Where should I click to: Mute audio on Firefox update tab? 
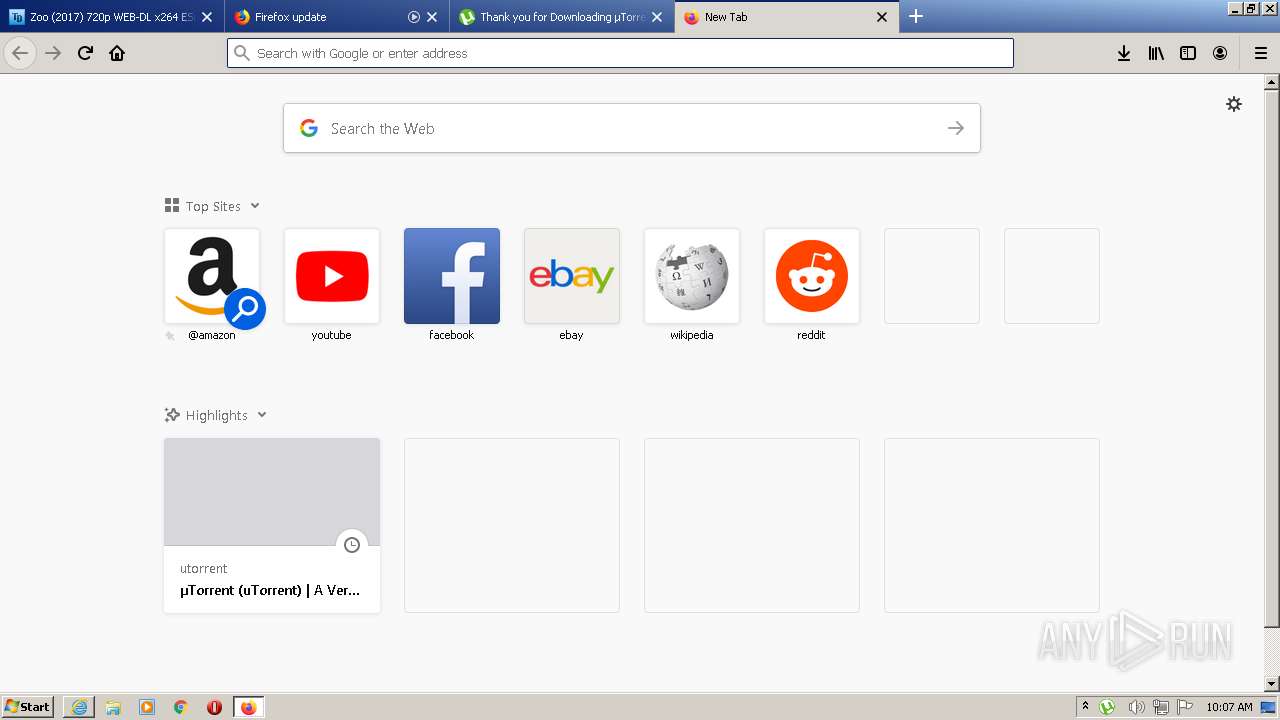tap(414, 17)
